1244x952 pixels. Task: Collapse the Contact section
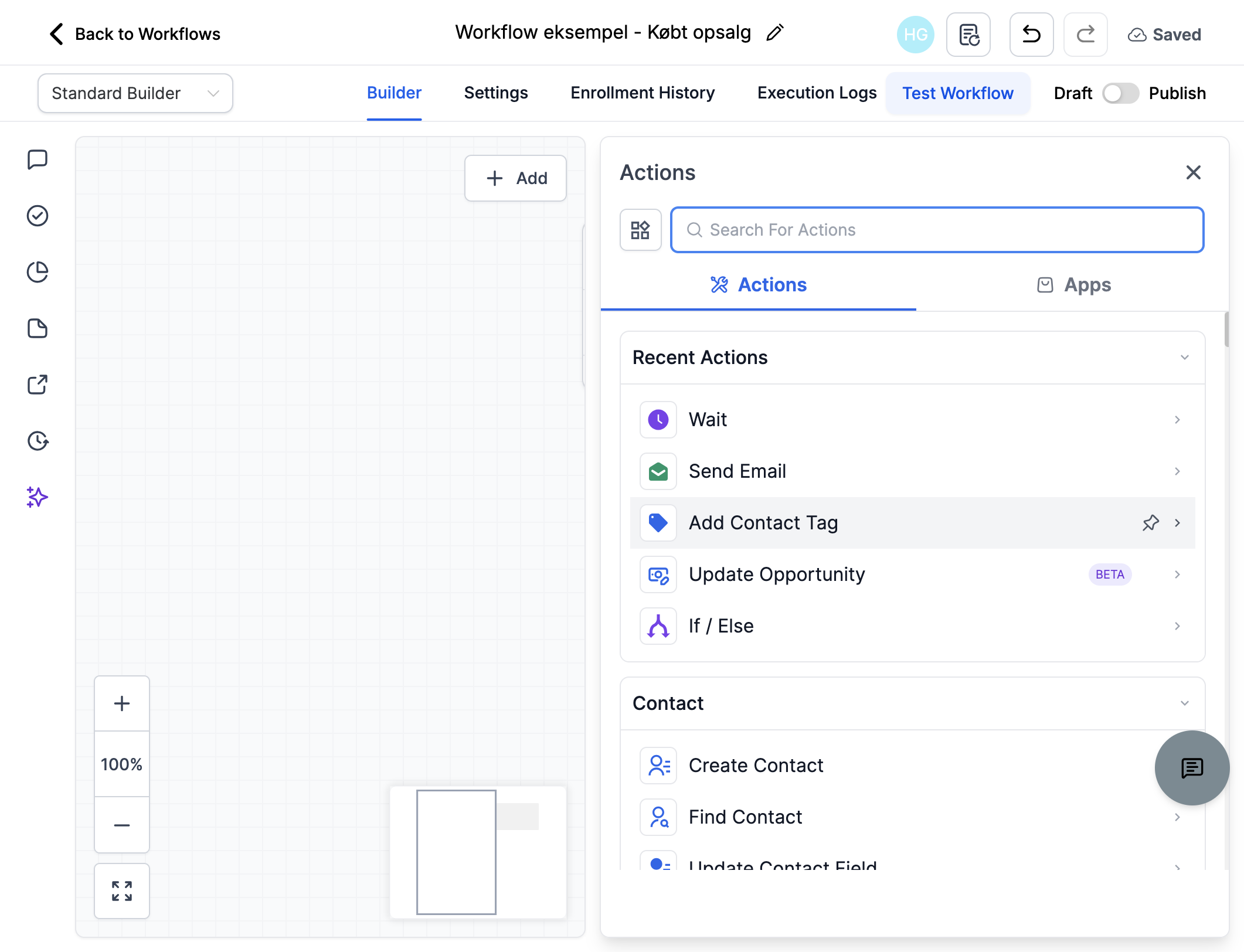(x=1184, y=703)
